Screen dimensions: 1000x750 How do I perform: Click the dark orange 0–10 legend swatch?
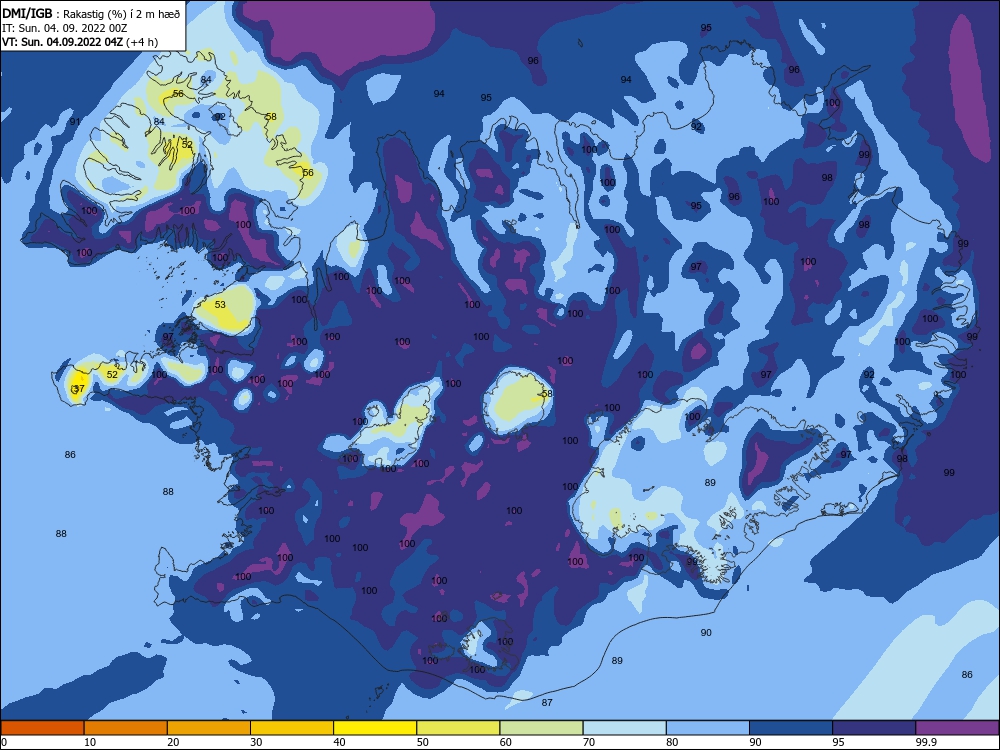42,728
